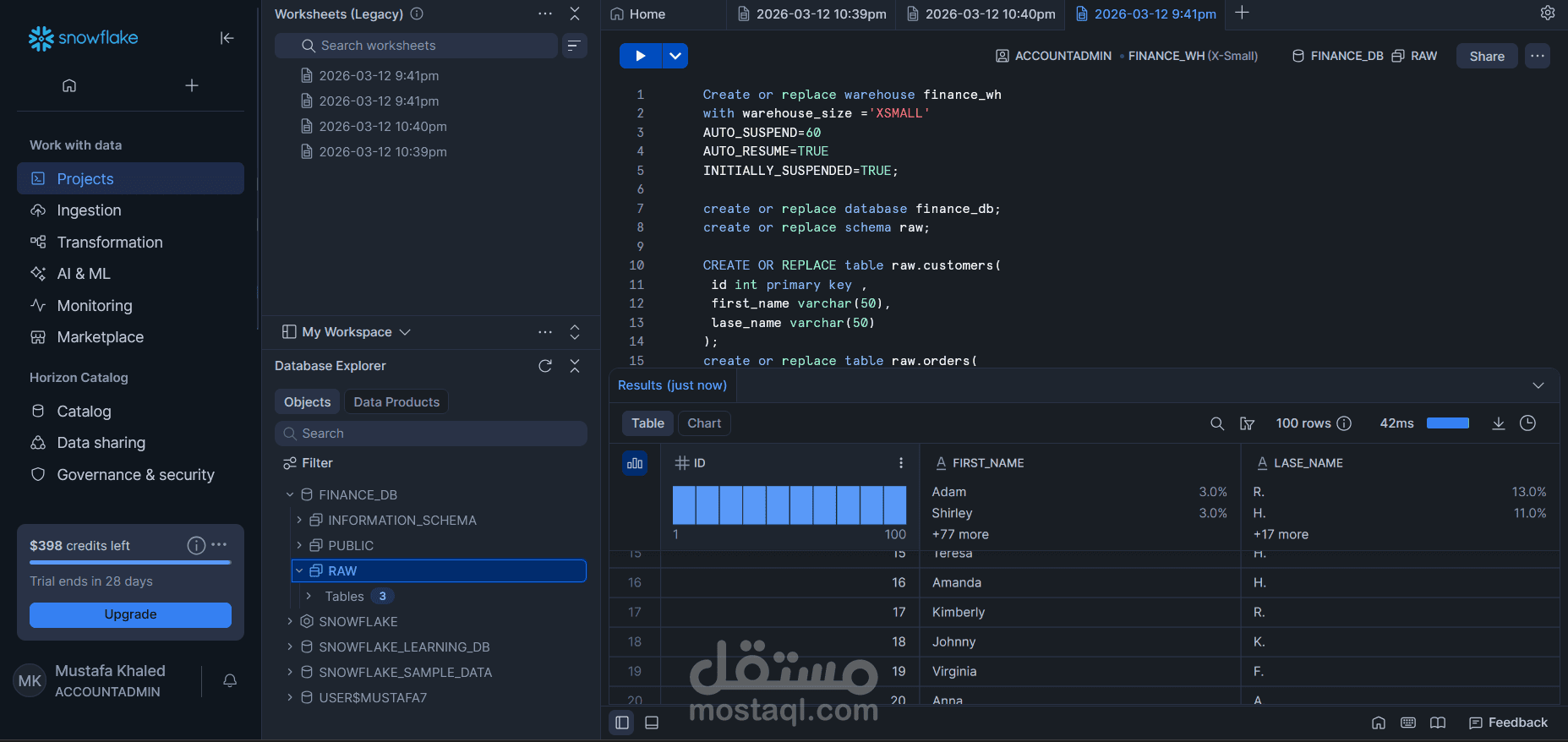This screenshot has width=1568, height=742.
Task: Show credits info icon
Action: 196,545
